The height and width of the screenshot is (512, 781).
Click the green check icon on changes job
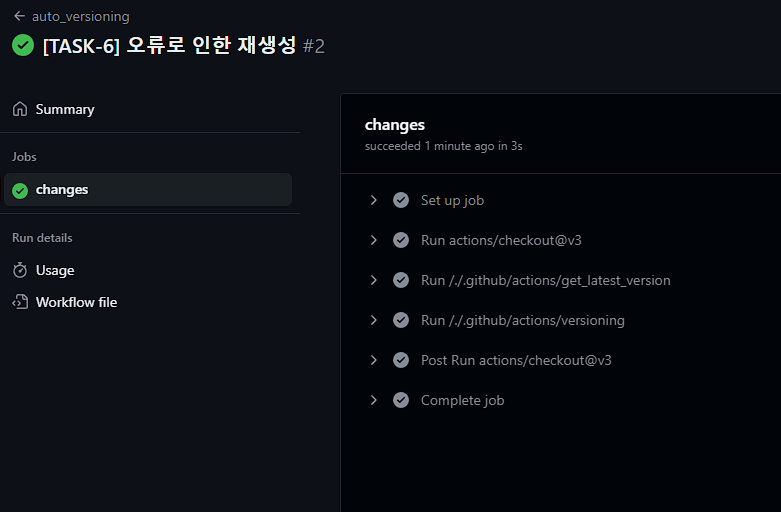point(20,190)
